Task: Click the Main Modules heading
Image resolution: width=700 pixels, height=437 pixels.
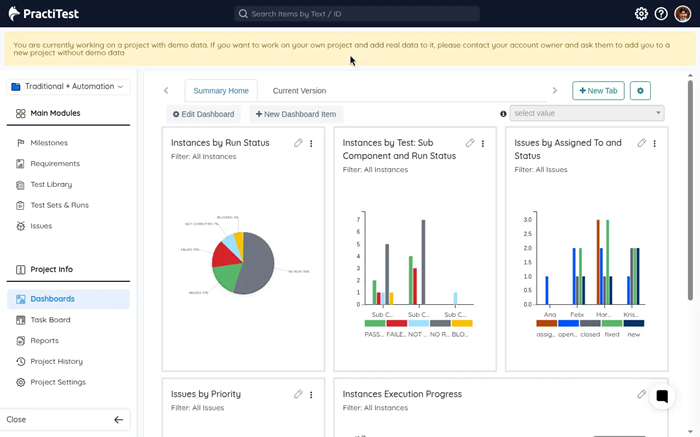Action: point(55,113)
